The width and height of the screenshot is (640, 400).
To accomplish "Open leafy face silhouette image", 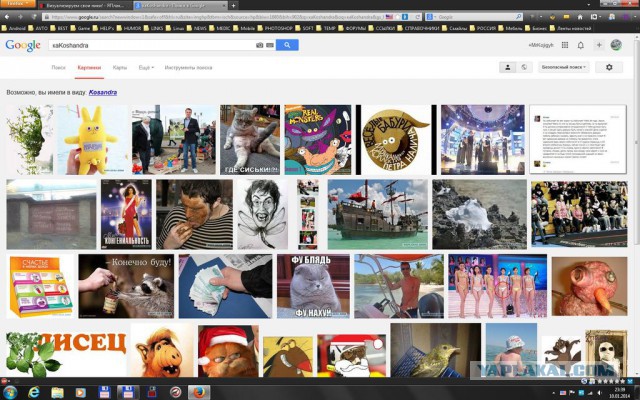I will point(29,140).
